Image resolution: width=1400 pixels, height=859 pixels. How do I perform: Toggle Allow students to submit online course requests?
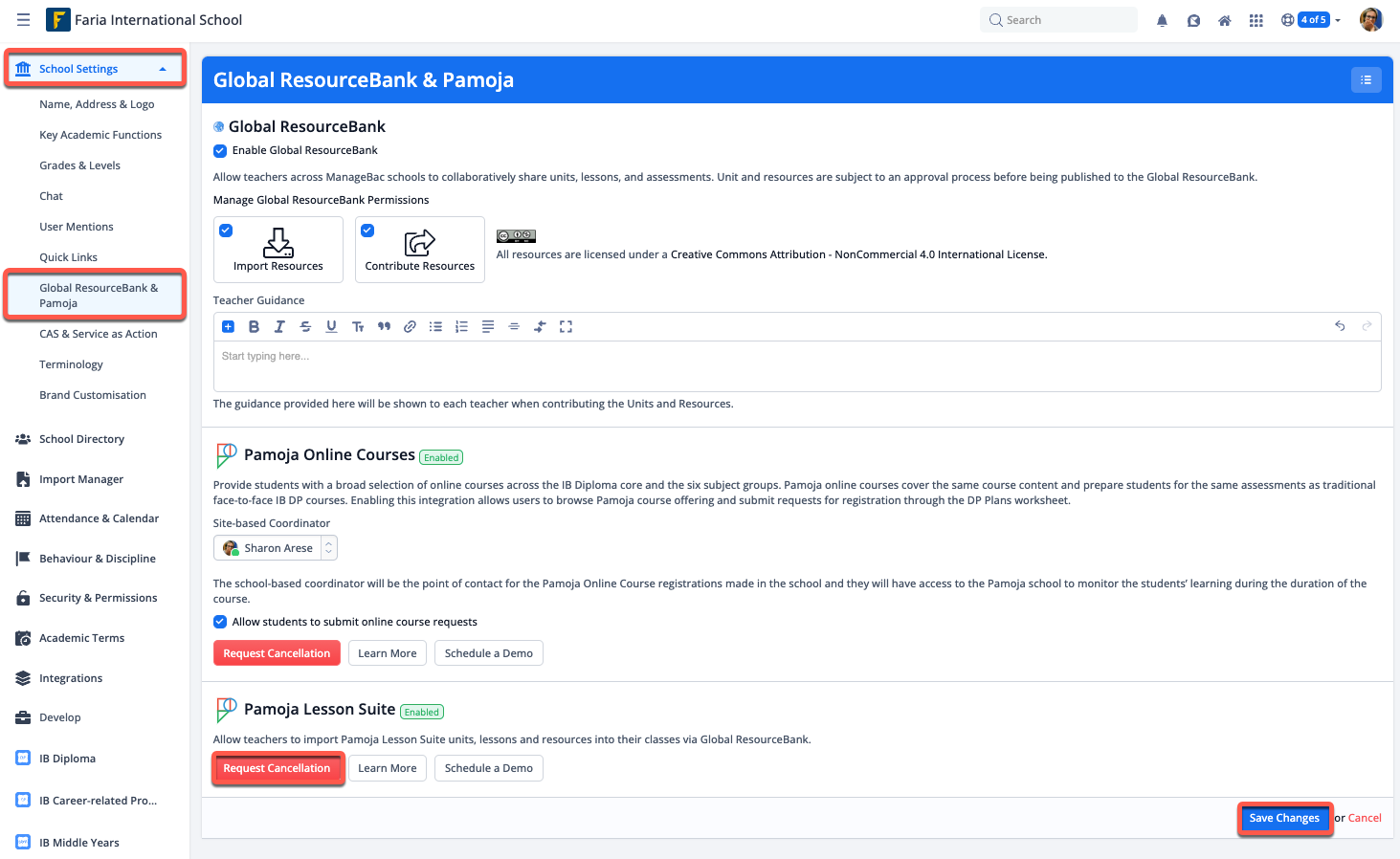click(220, 622)
